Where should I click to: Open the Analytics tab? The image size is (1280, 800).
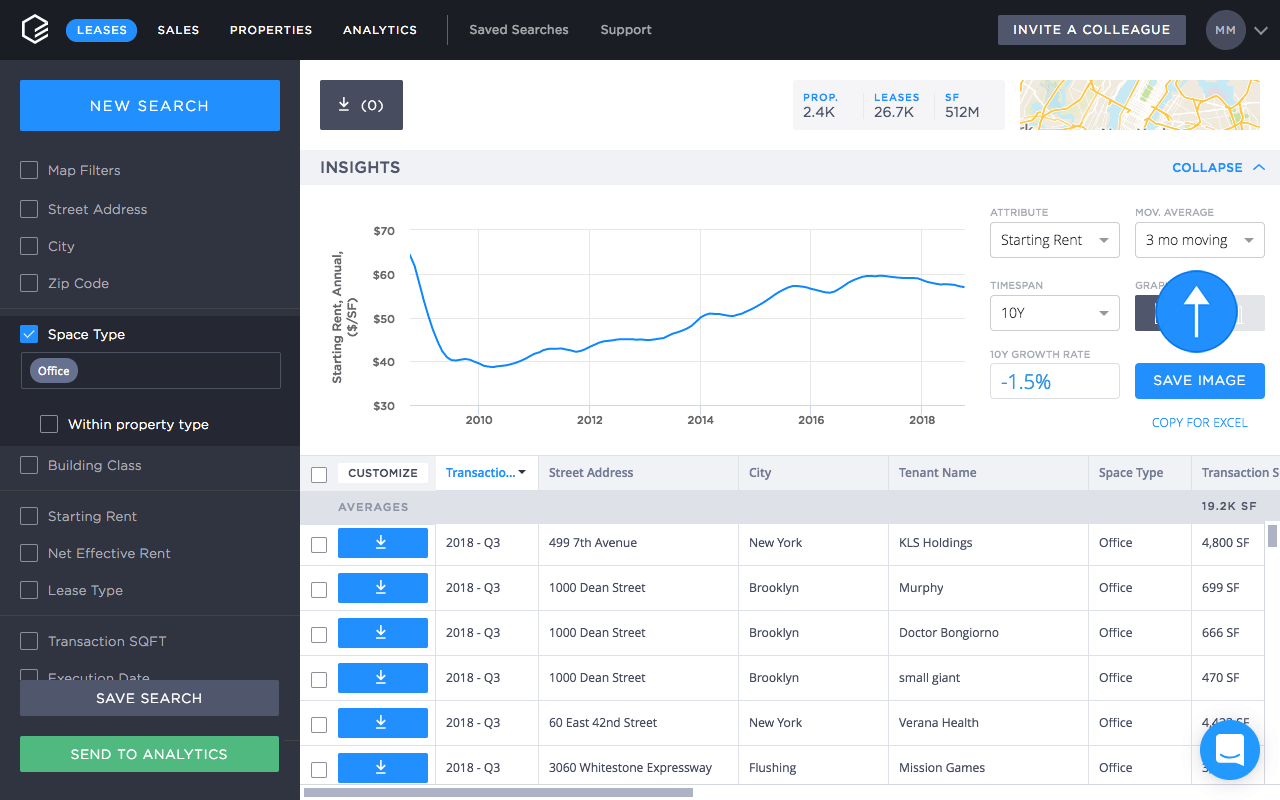380,30
